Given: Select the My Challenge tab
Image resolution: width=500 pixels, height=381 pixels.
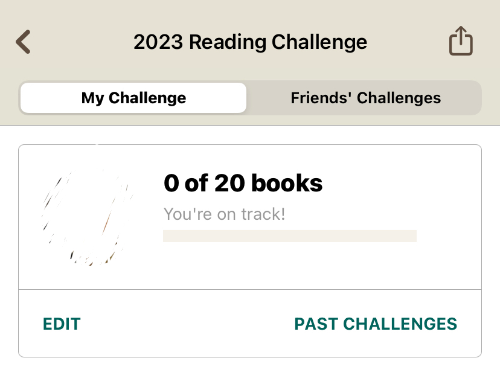Looking at the screenshot, I should click(133, 98).
